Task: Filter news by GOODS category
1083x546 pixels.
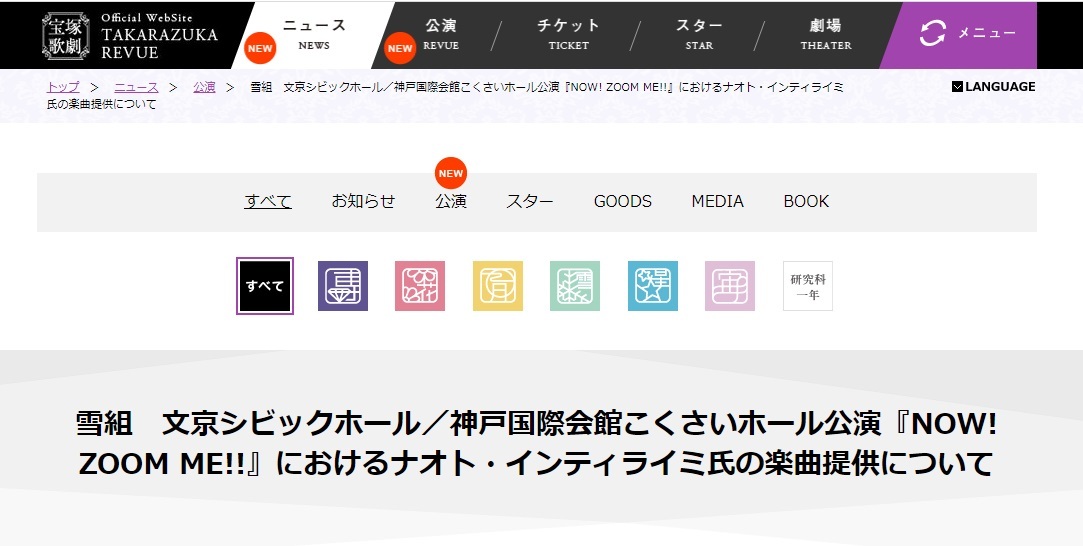Action: tap(622, 201)
